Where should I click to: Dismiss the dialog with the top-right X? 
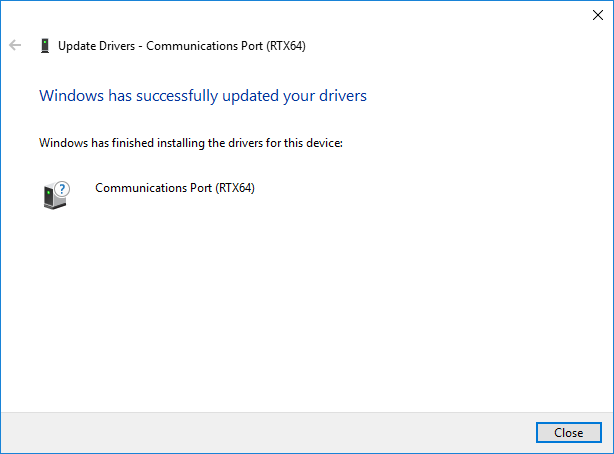(598, 15)
